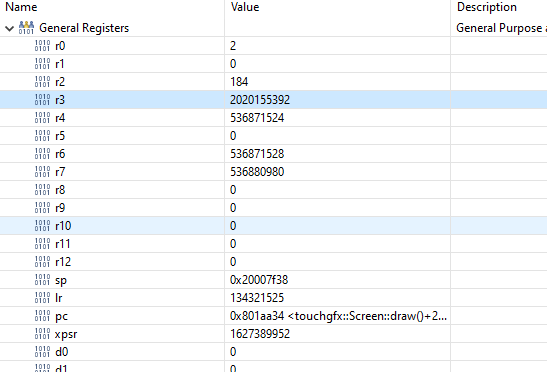Click the d0 register icon
547x372 pixels.
click(42, 352)
